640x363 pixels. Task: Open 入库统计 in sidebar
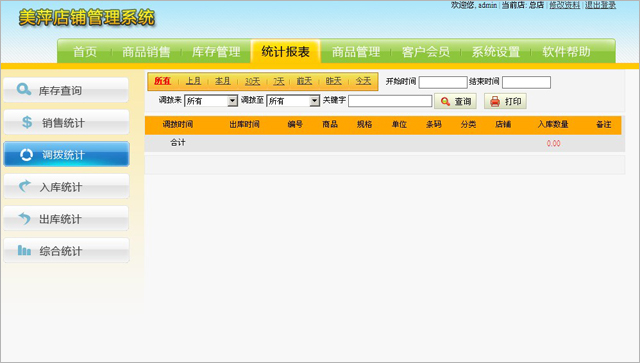click(x=66, y=186)
